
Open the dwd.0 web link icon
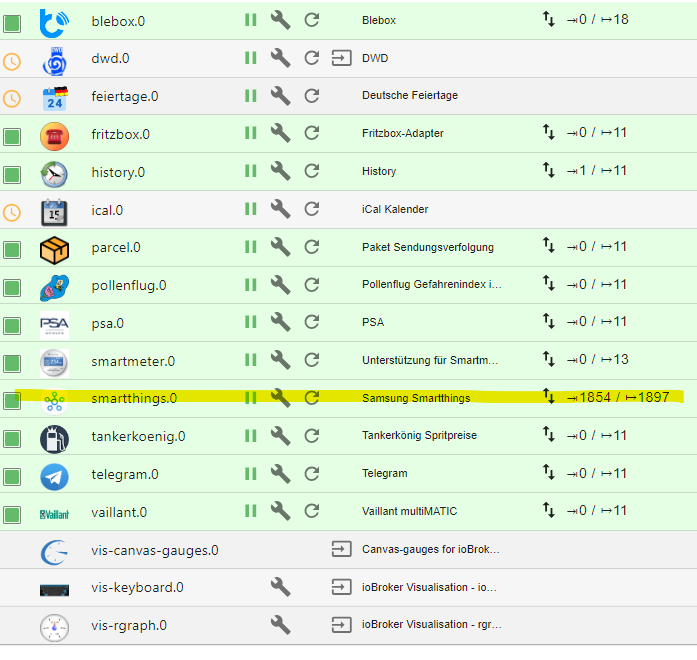pyautogui.click(x=342, y=58)
